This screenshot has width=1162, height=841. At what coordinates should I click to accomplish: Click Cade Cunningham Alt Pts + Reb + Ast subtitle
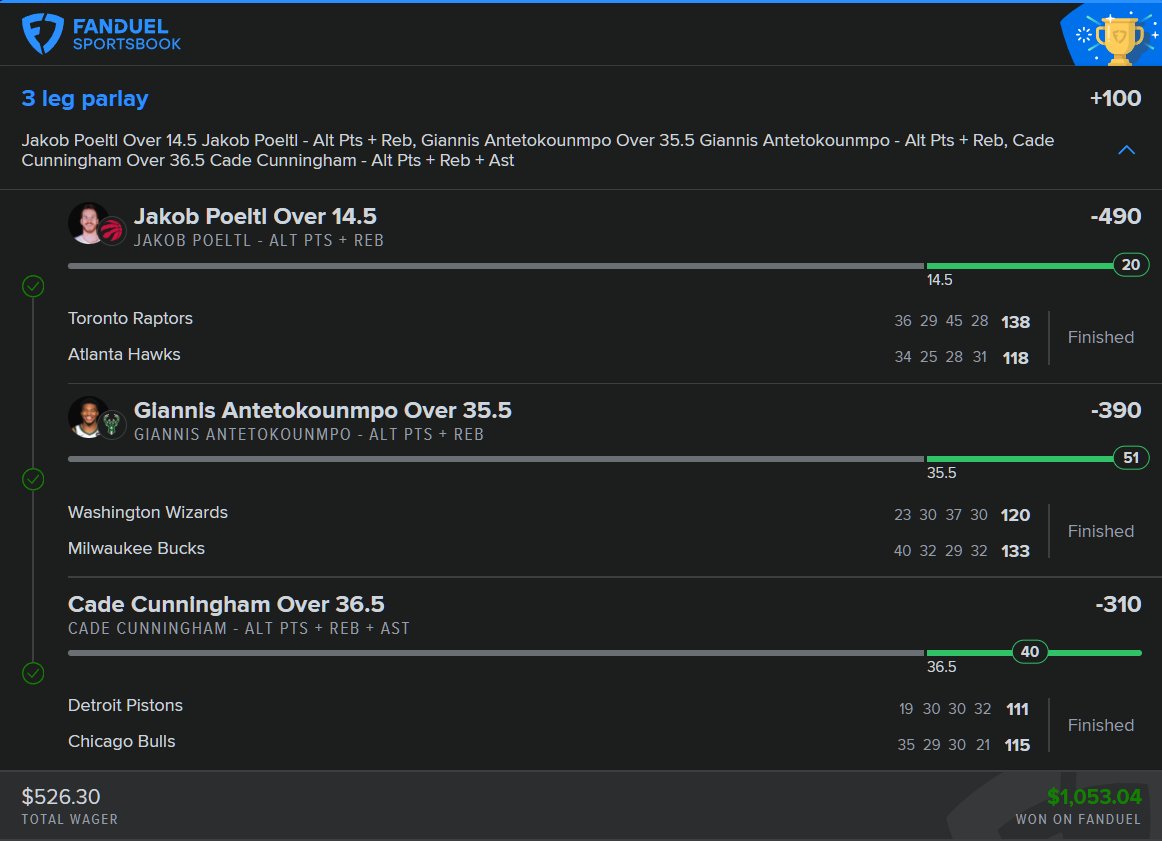[239, 629]
